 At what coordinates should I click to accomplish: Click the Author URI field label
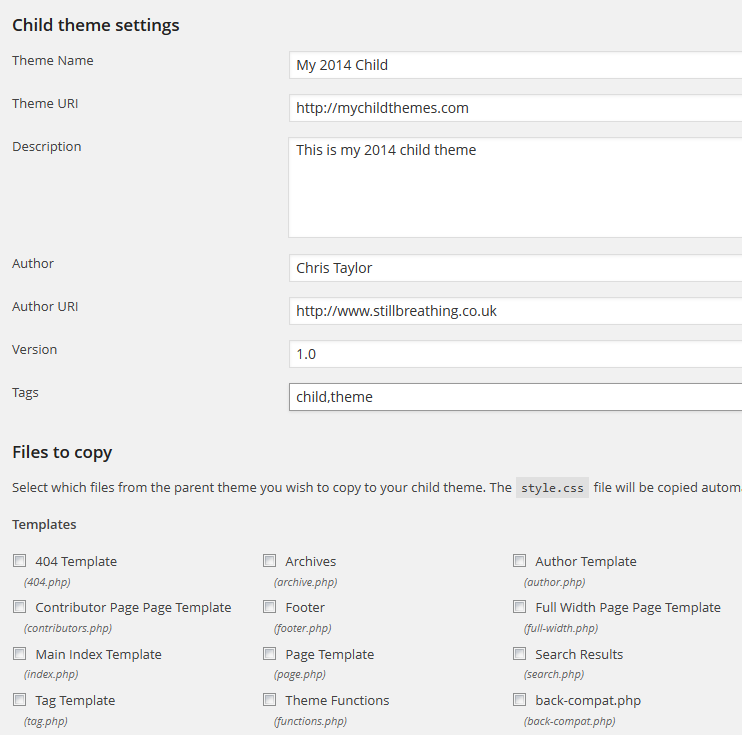pos(45,307)
